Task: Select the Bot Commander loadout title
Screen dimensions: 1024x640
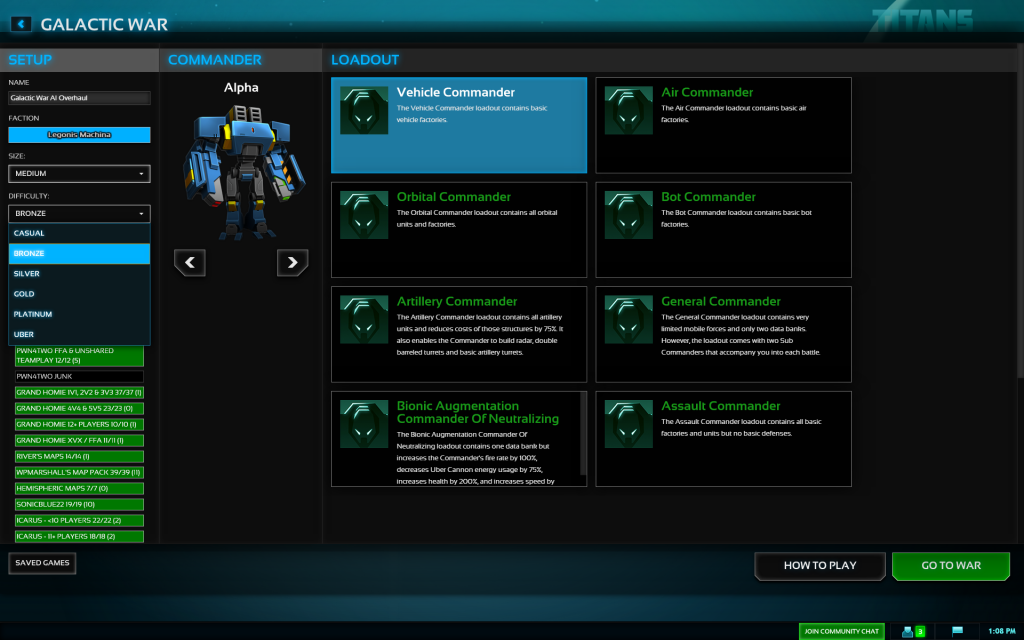Action: [709, 197]
